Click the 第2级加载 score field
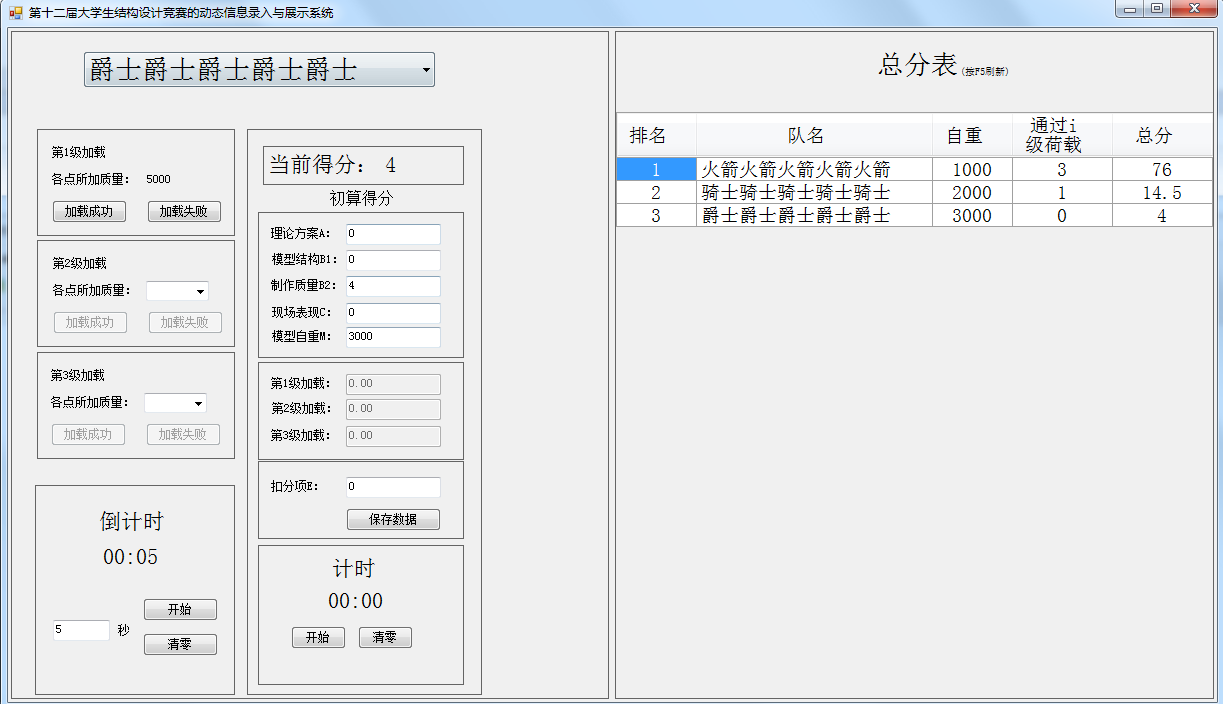 pyautogui.click(x=393, y=409)
